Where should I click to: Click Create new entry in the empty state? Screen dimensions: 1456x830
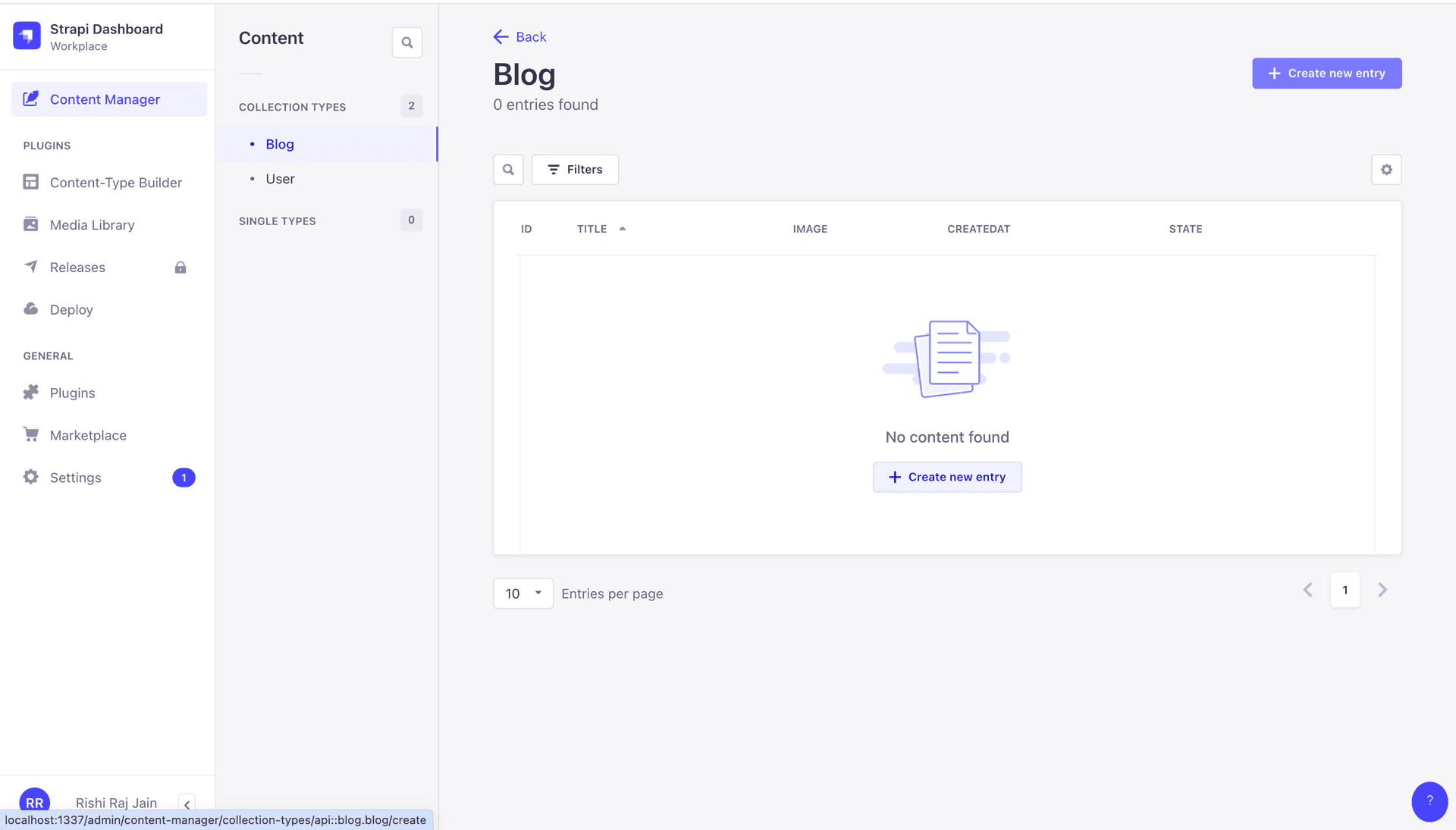947,477
